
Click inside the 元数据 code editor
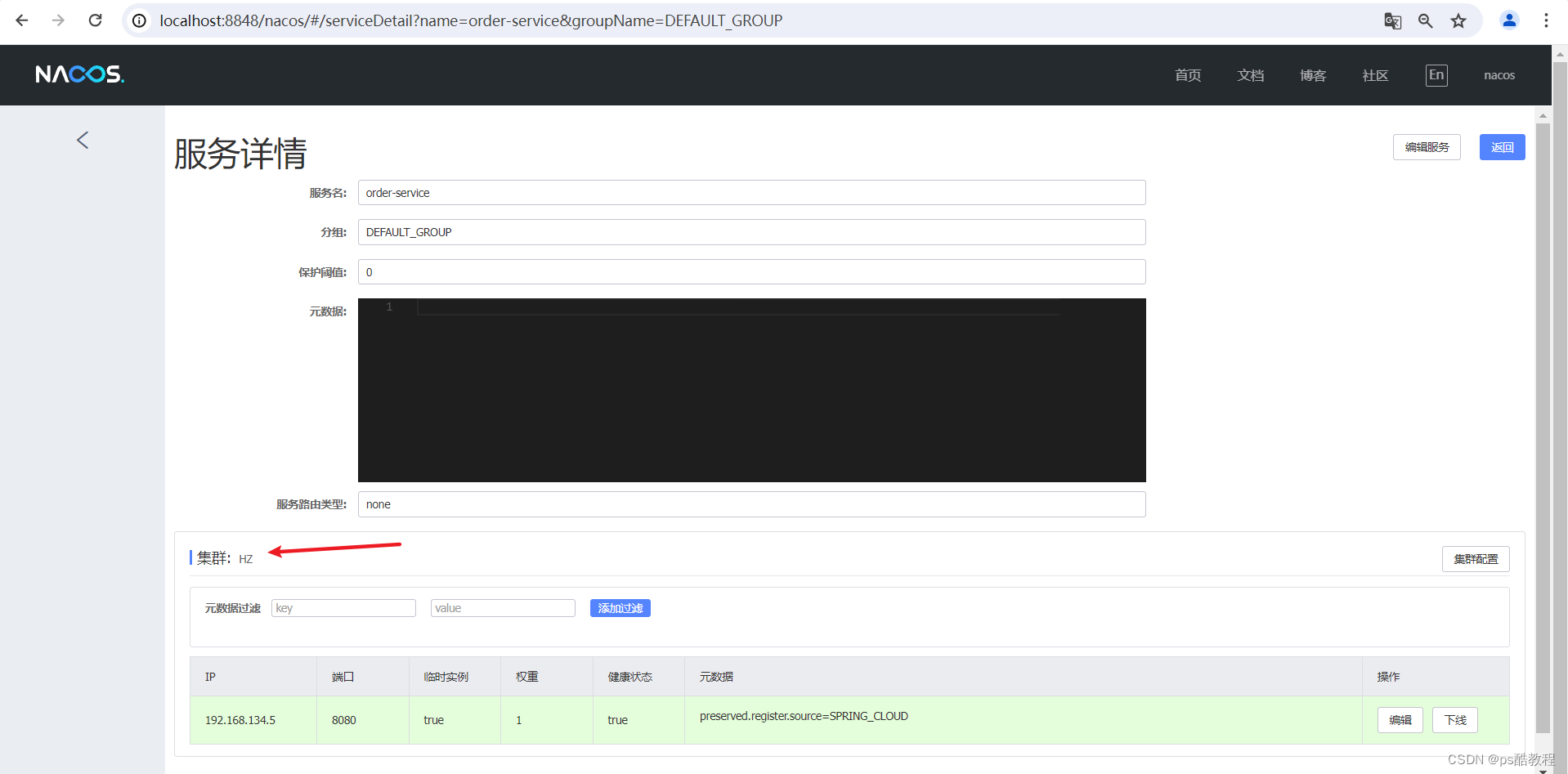tap(751, 390)
